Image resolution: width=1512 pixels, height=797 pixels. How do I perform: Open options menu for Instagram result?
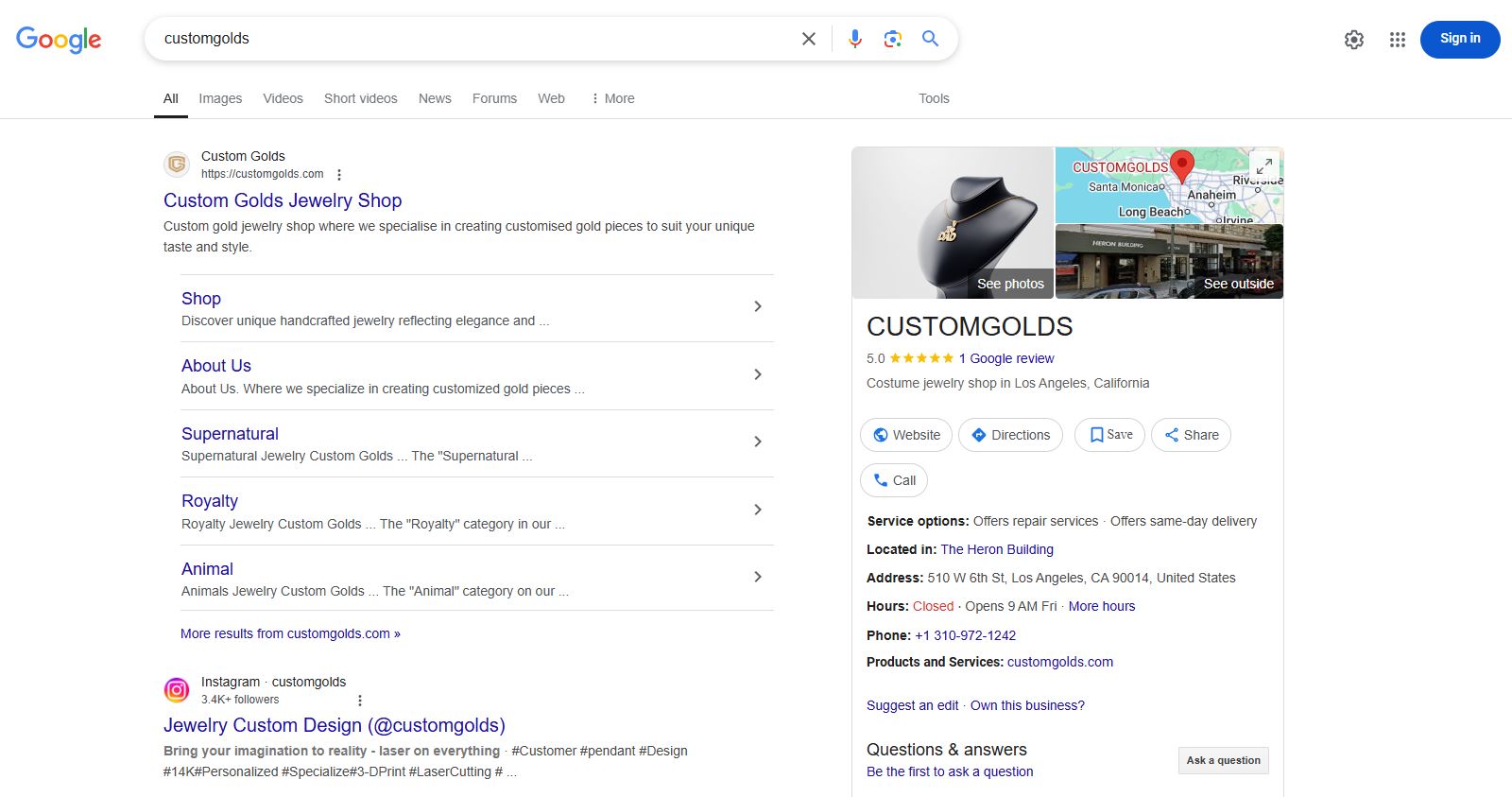pyautogui.click(x=360, y=701)
